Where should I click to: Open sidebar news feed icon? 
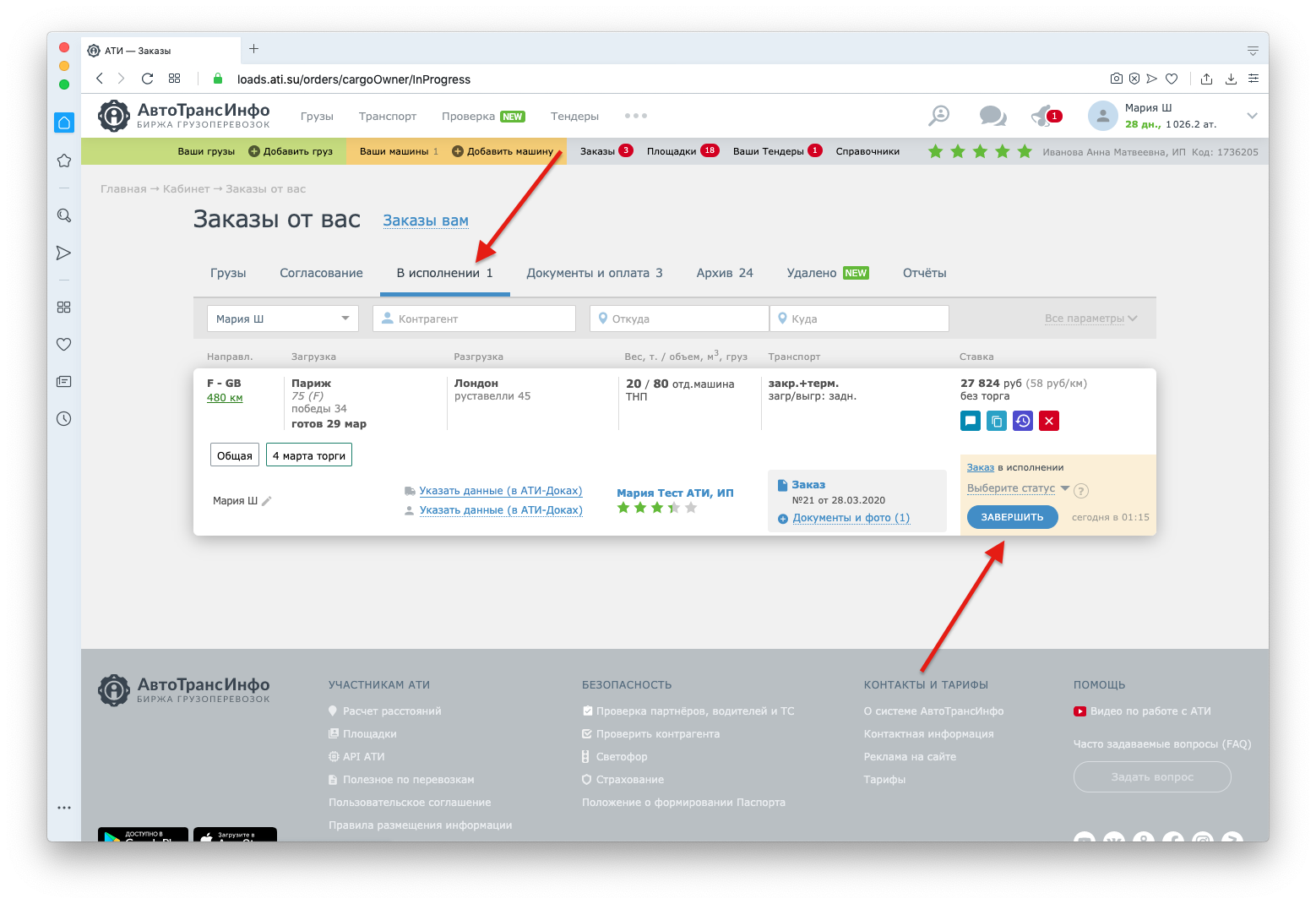point(64,382)
